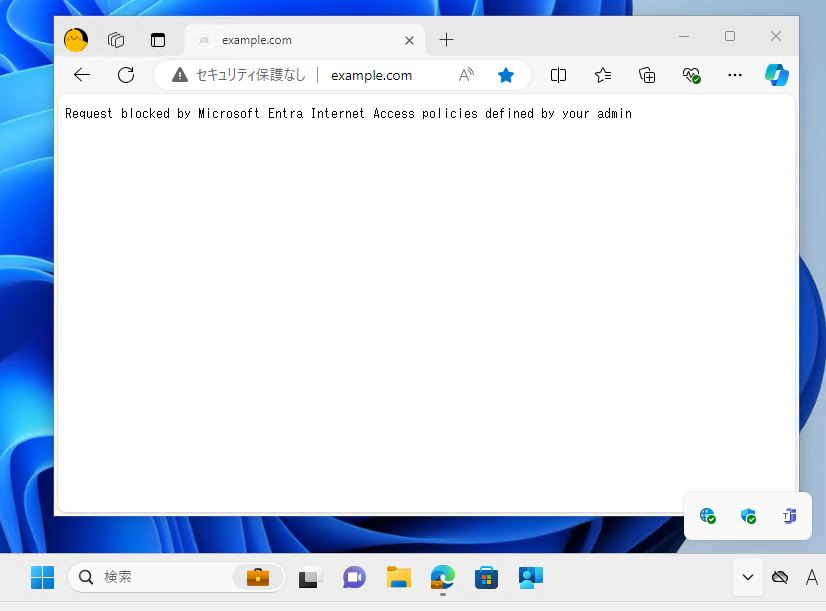Click the security warning triangle icon

[180, 75]
